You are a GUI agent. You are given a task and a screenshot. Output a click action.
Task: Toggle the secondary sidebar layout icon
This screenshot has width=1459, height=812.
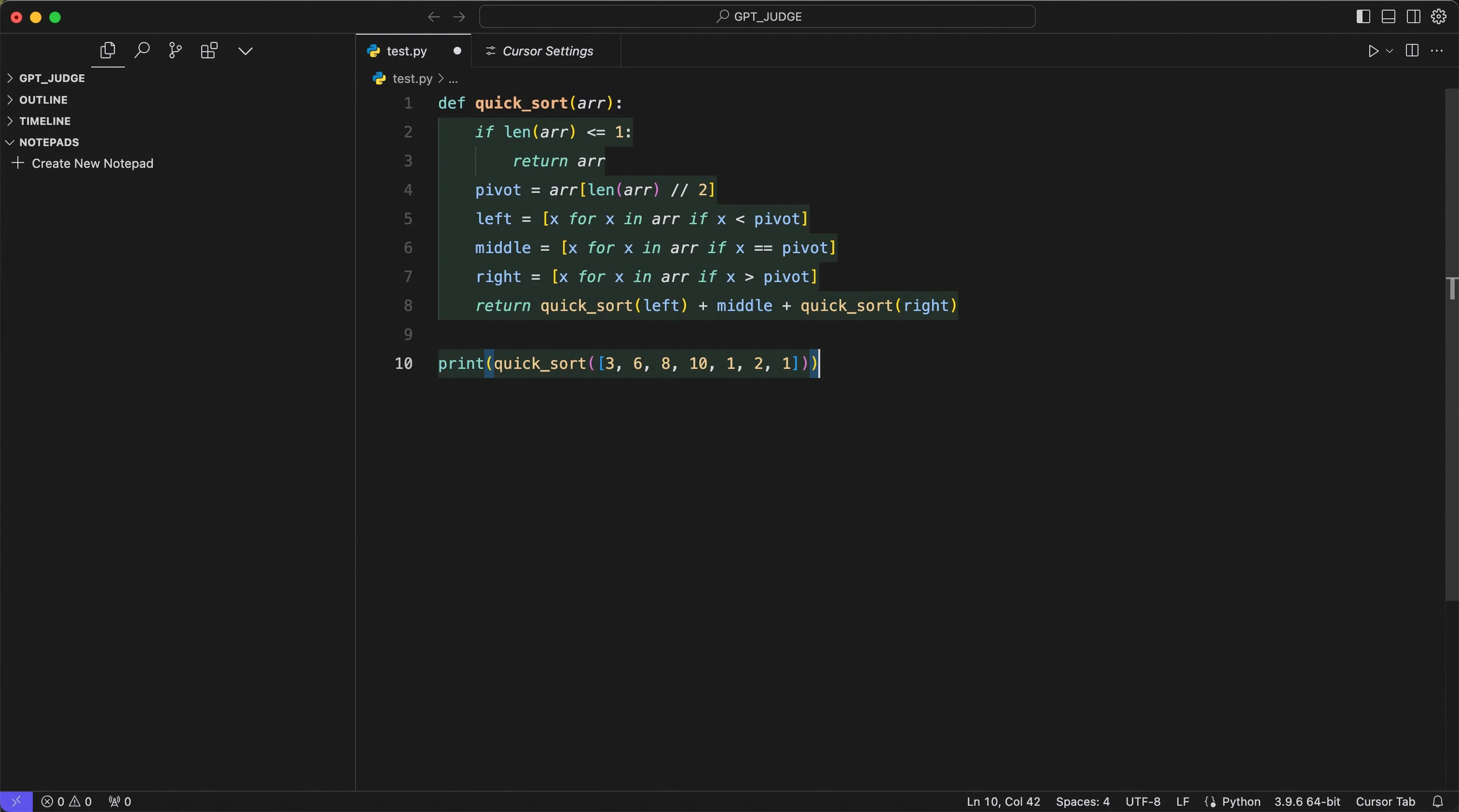tap(1413, 16)
